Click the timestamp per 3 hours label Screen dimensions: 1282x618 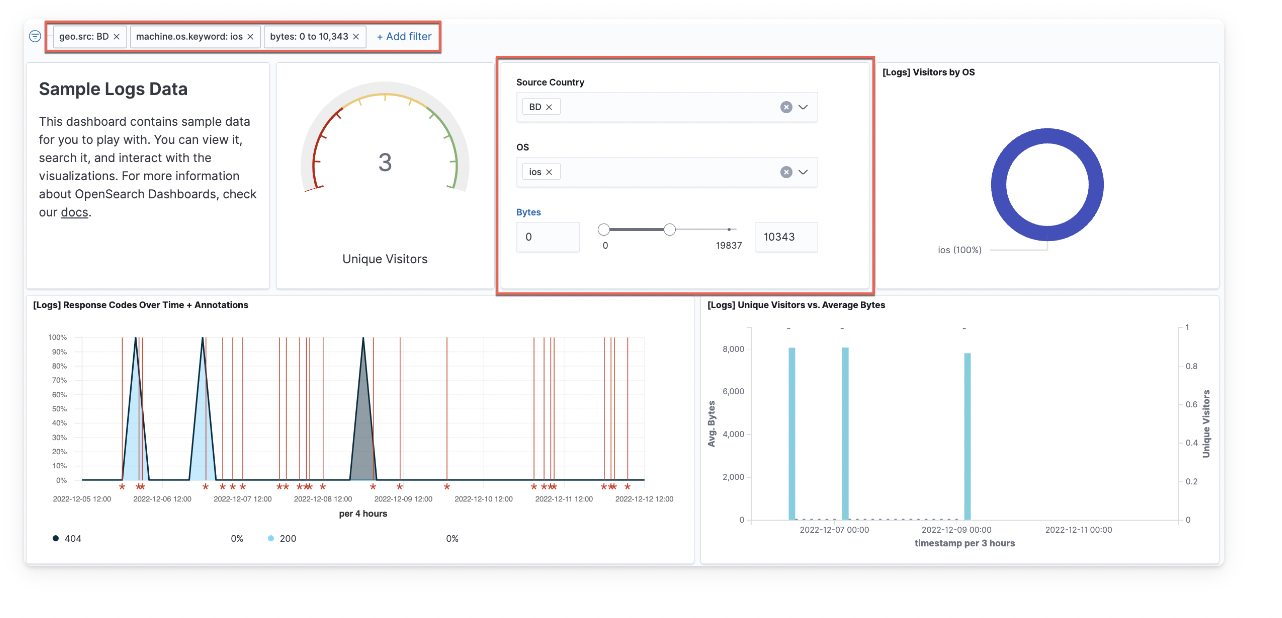point(965,544)
